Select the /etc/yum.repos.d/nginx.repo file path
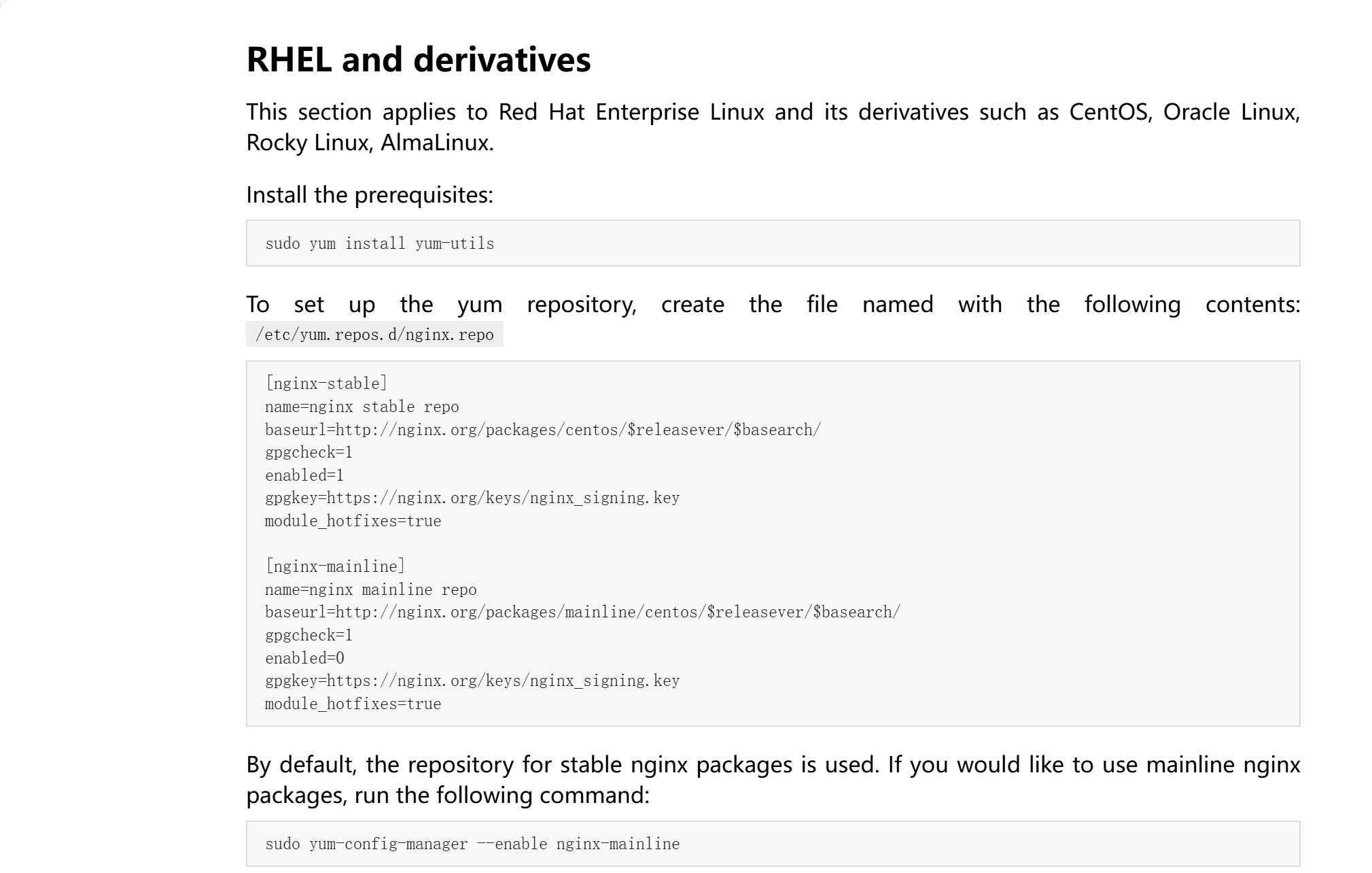 374,335
